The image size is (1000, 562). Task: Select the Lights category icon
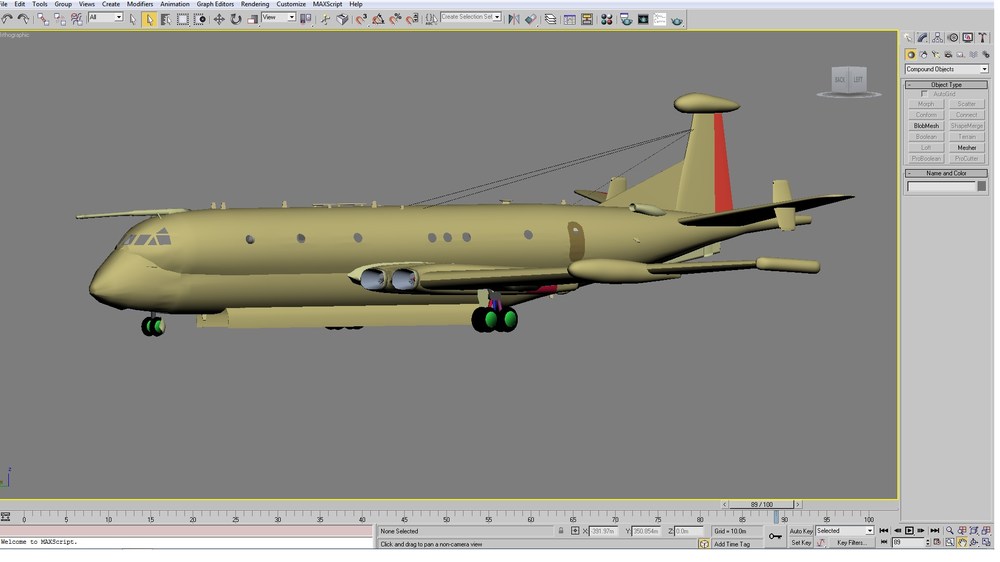tap(936, 55)
